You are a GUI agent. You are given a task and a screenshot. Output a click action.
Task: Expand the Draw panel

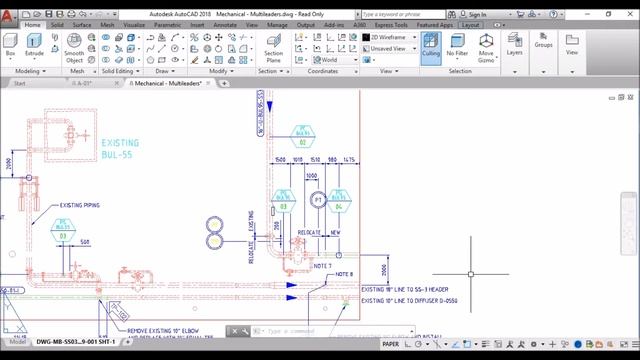tap(165, 71)
